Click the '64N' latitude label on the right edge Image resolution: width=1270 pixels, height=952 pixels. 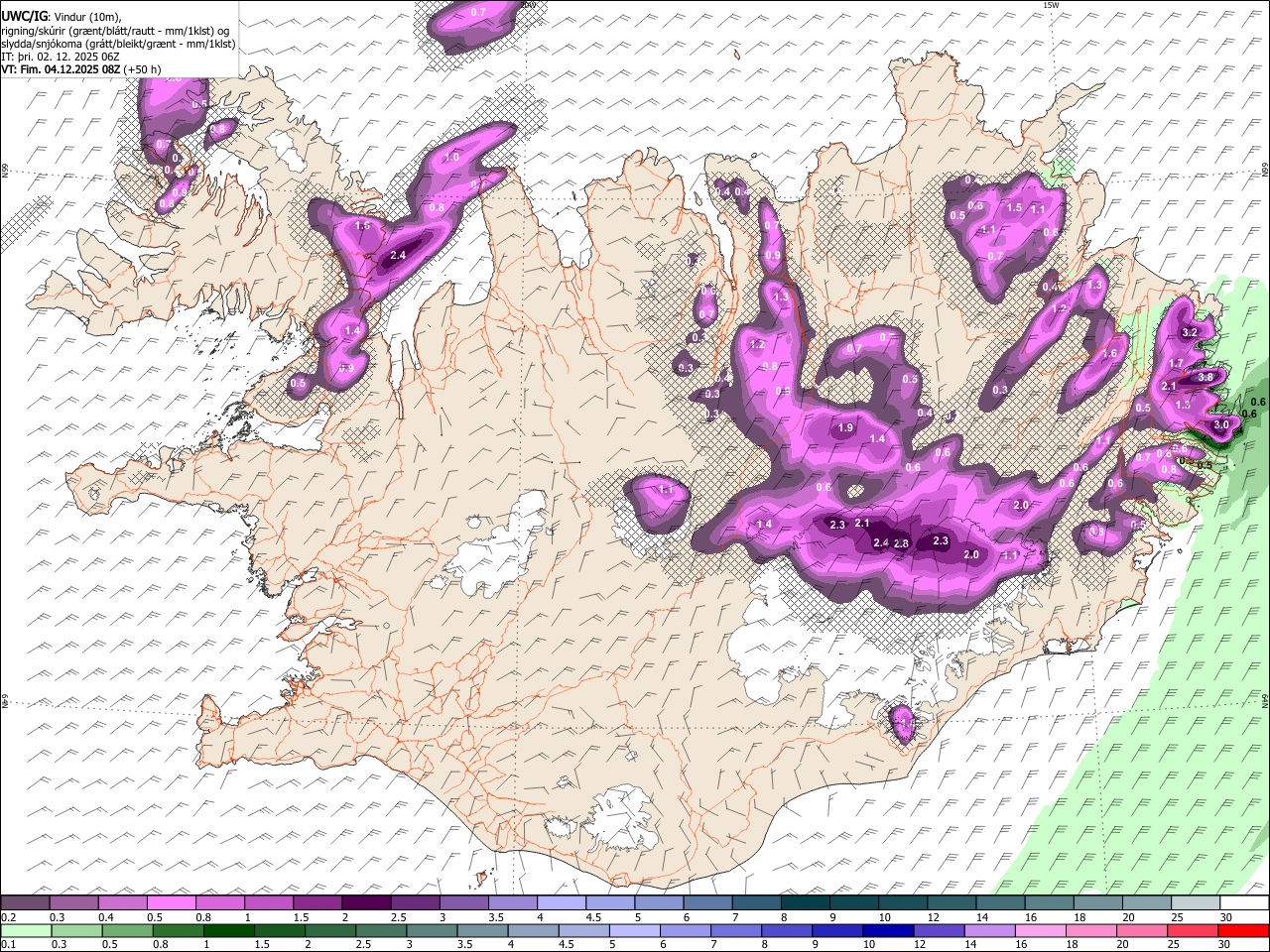1265,699
